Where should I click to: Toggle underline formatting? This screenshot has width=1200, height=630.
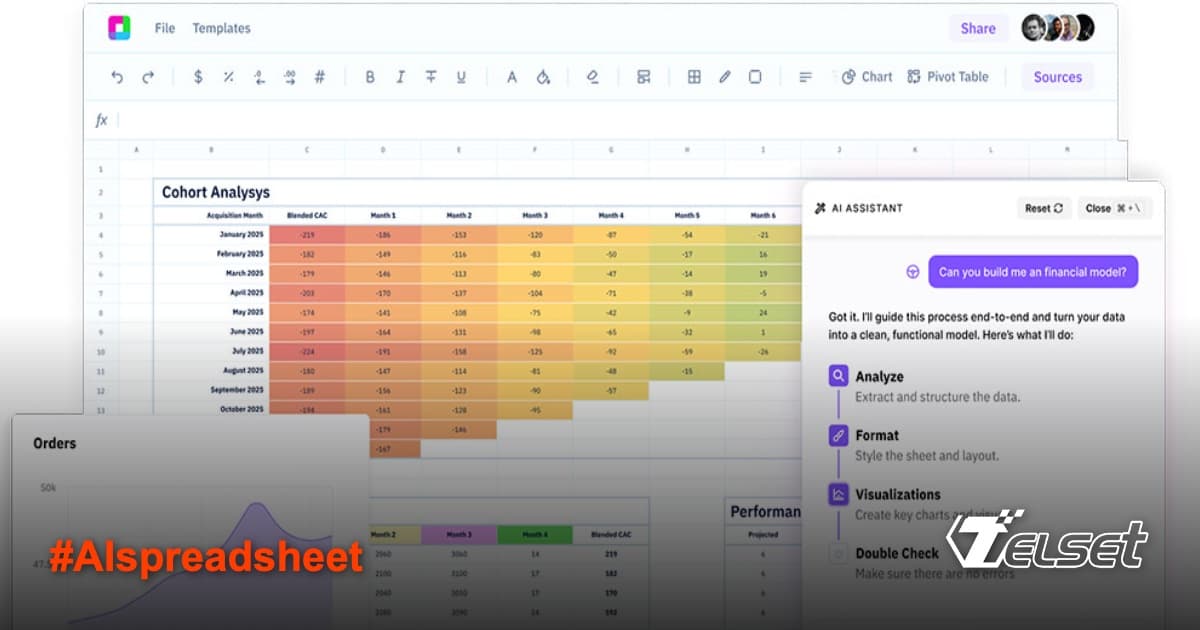461,77
